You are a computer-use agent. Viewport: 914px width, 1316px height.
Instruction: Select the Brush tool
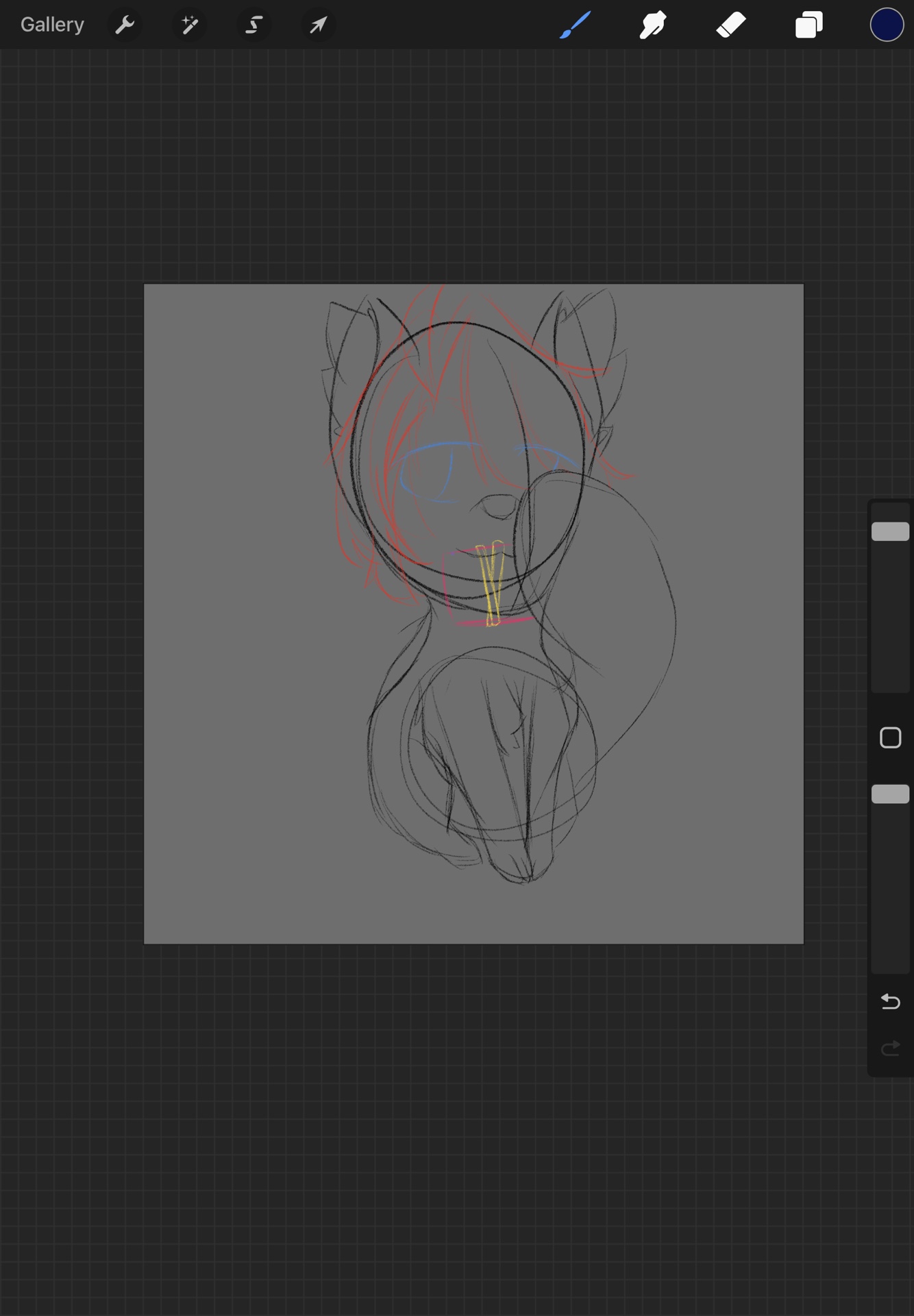[x=576, y=25]
